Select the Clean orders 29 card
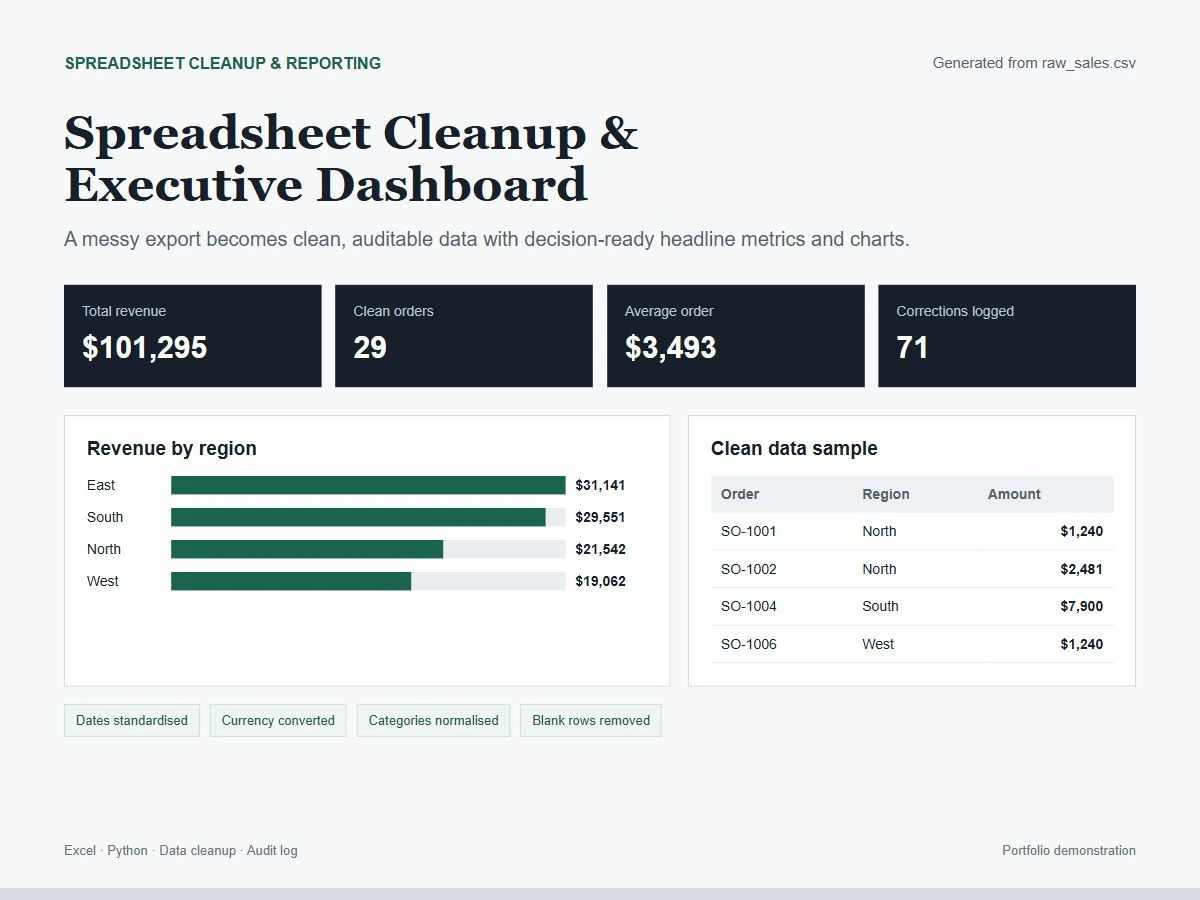This screenshot has width=1200, height=900. (464, 336)
